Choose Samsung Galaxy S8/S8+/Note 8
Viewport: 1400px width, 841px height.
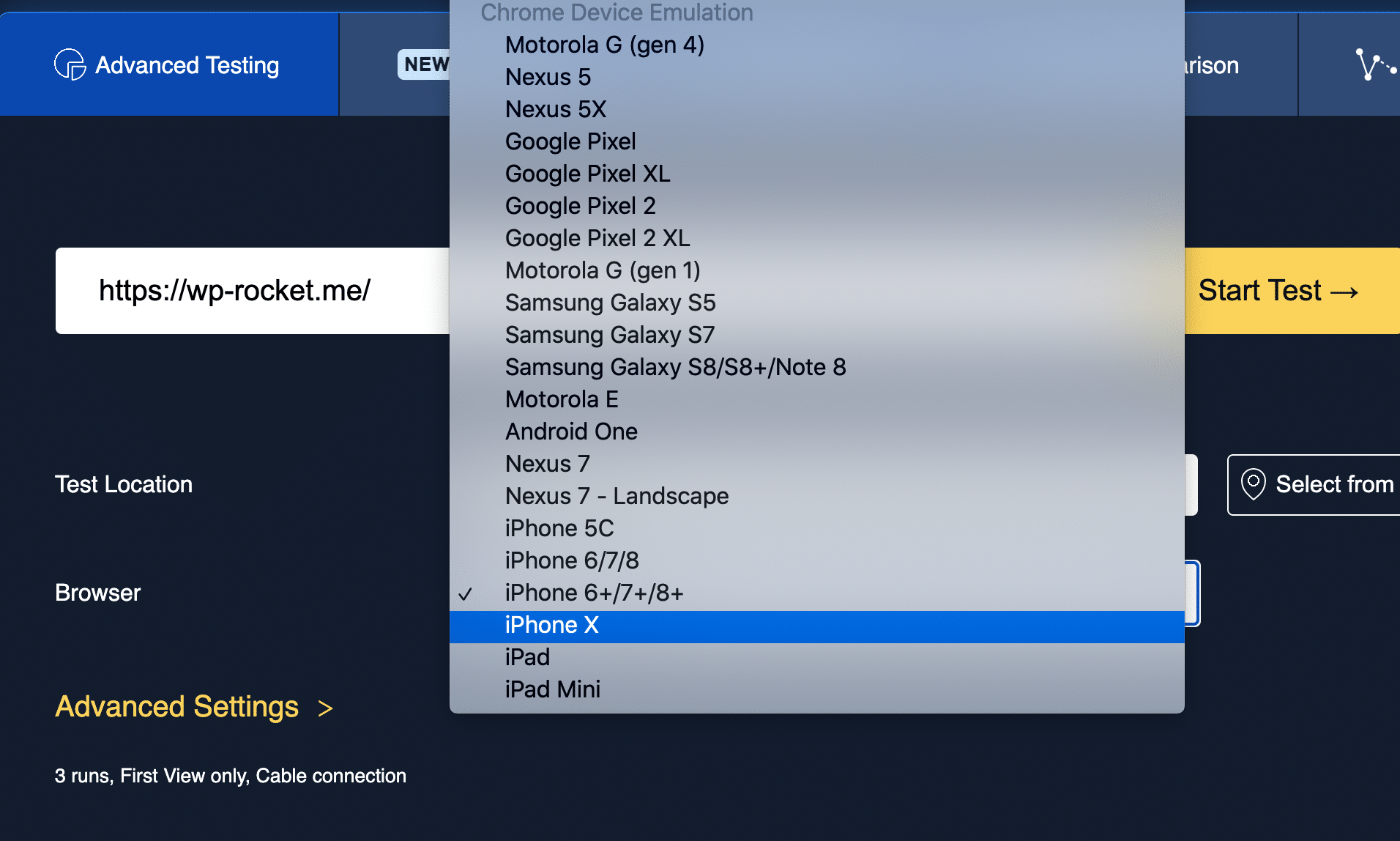tap(817, 367)
